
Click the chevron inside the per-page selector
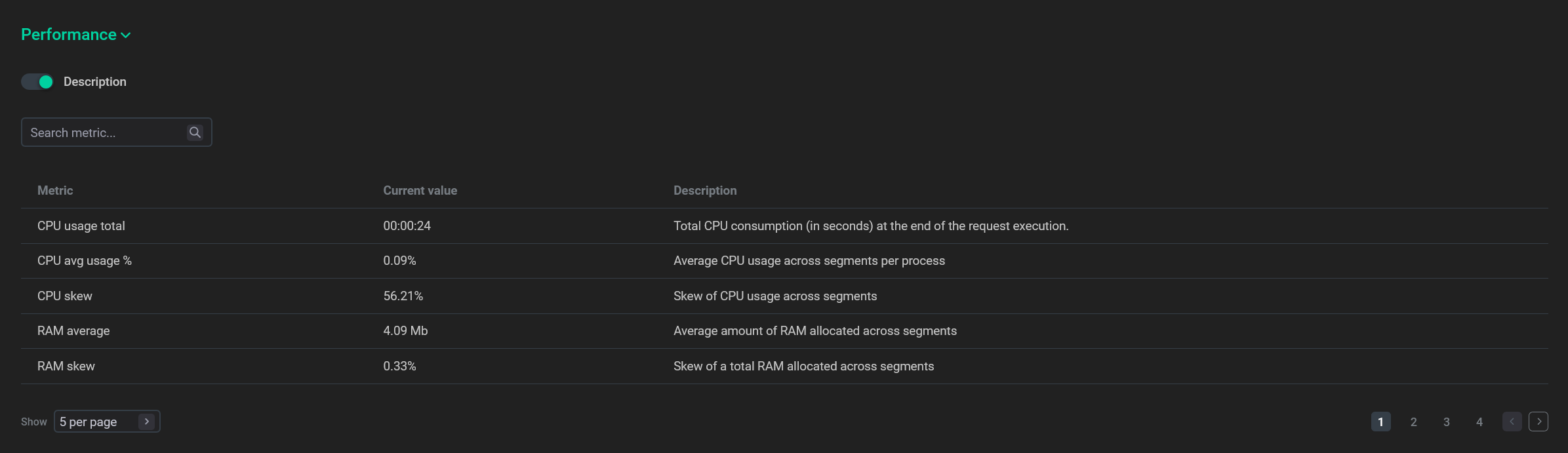coord(146,422)
